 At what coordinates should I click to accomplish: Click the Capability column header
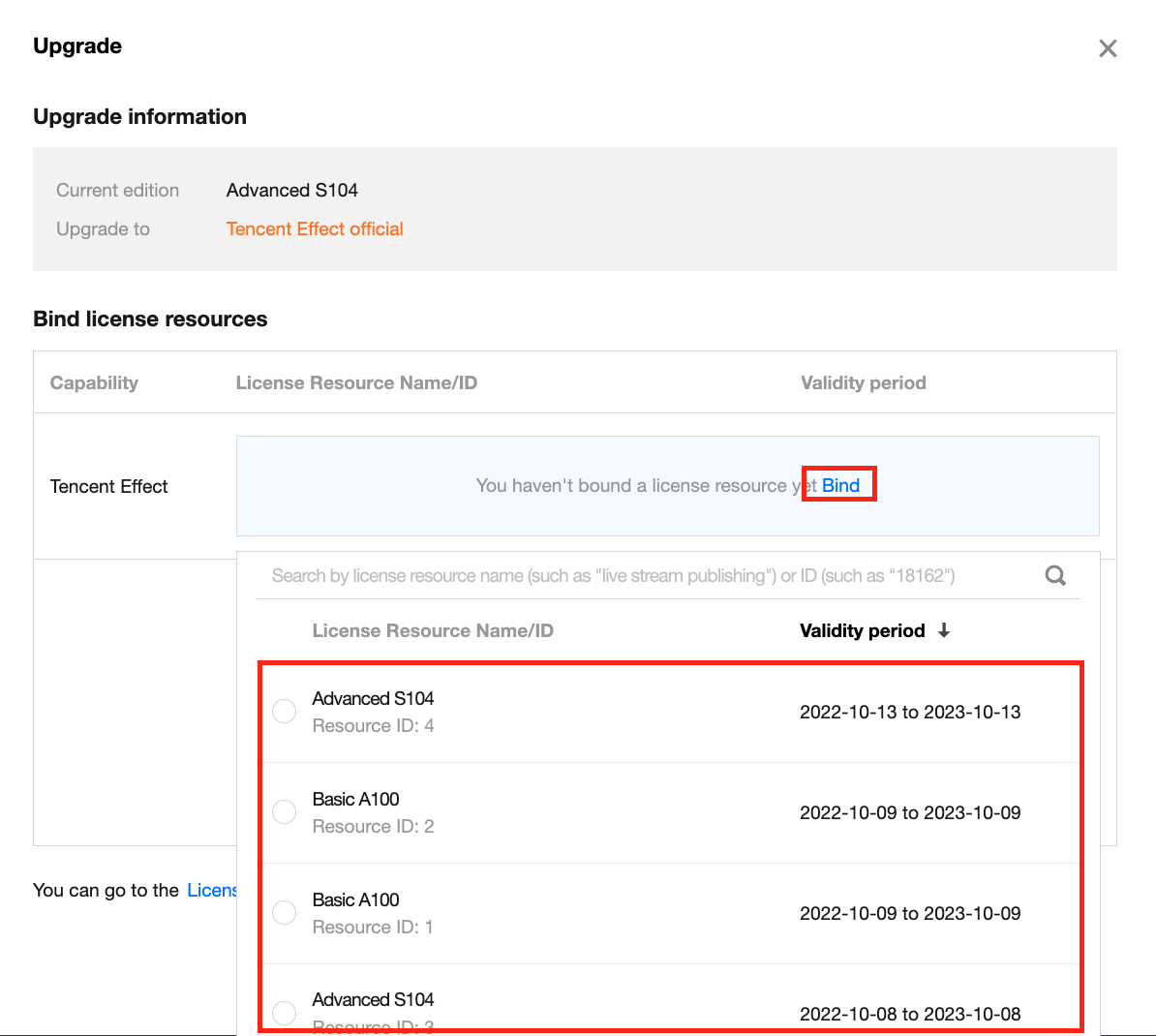coord(94,382)
